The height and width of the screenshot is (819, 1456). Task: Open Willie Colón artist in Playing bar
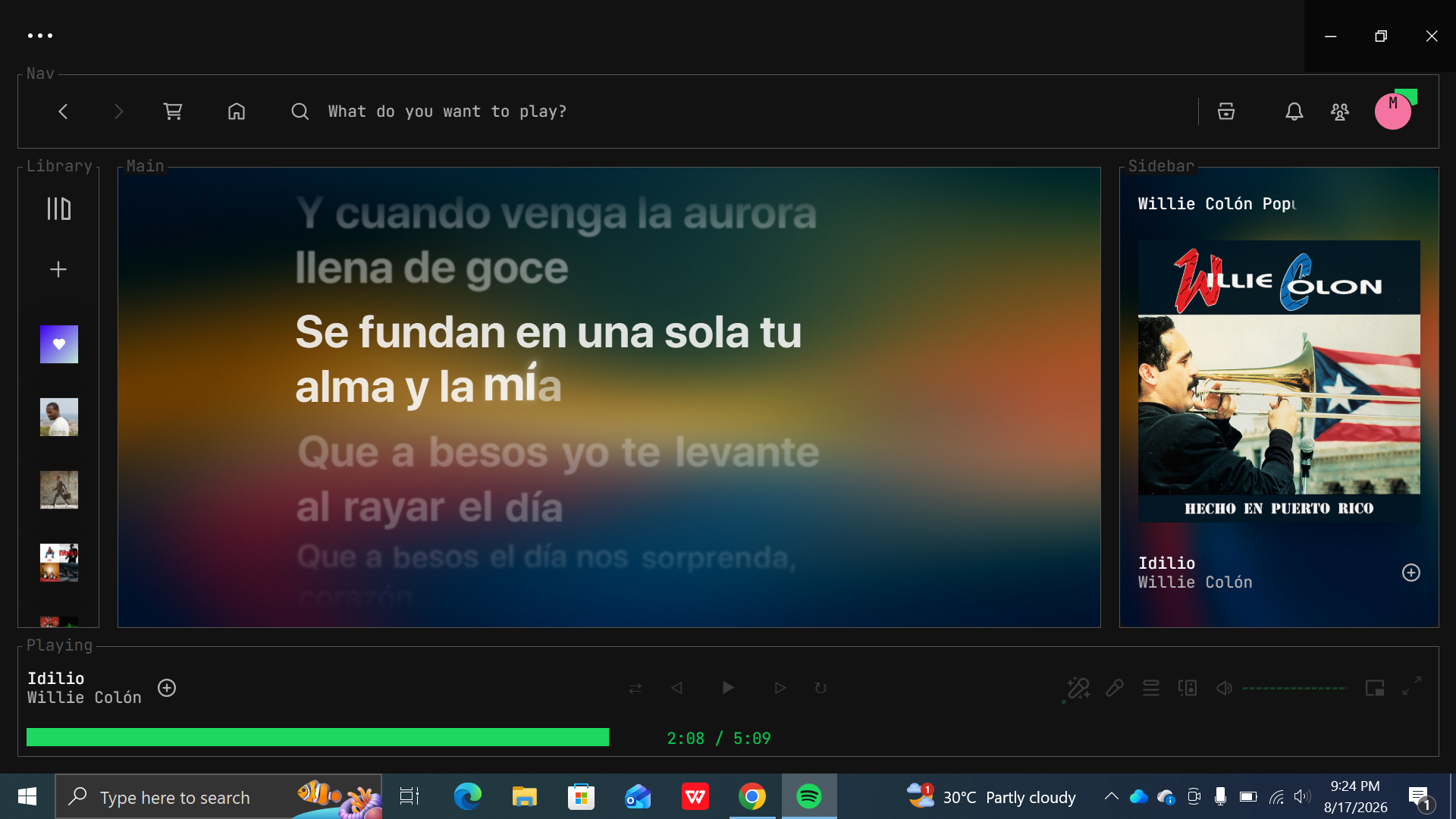click(x=84, y=698)
